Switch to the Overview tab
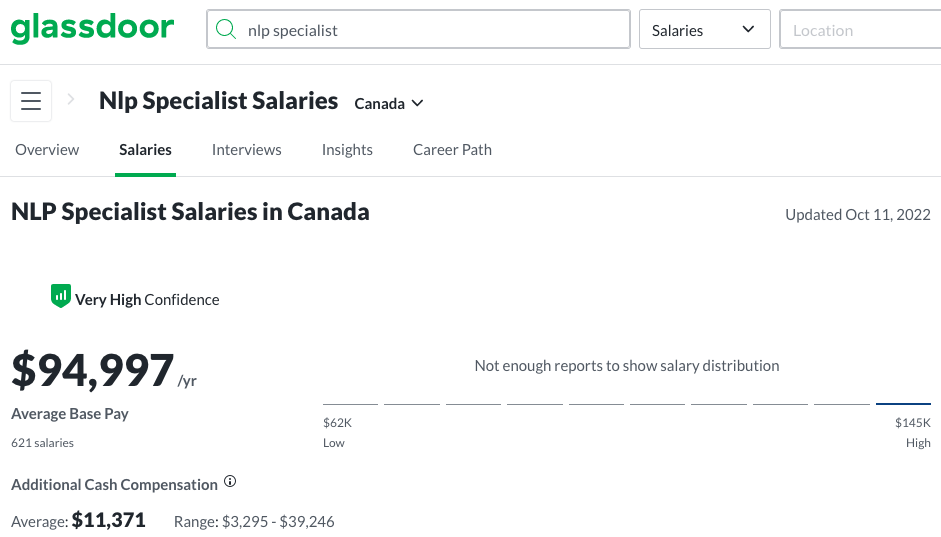The width and height of the screenshot is (941, 537). pos(47,149)
